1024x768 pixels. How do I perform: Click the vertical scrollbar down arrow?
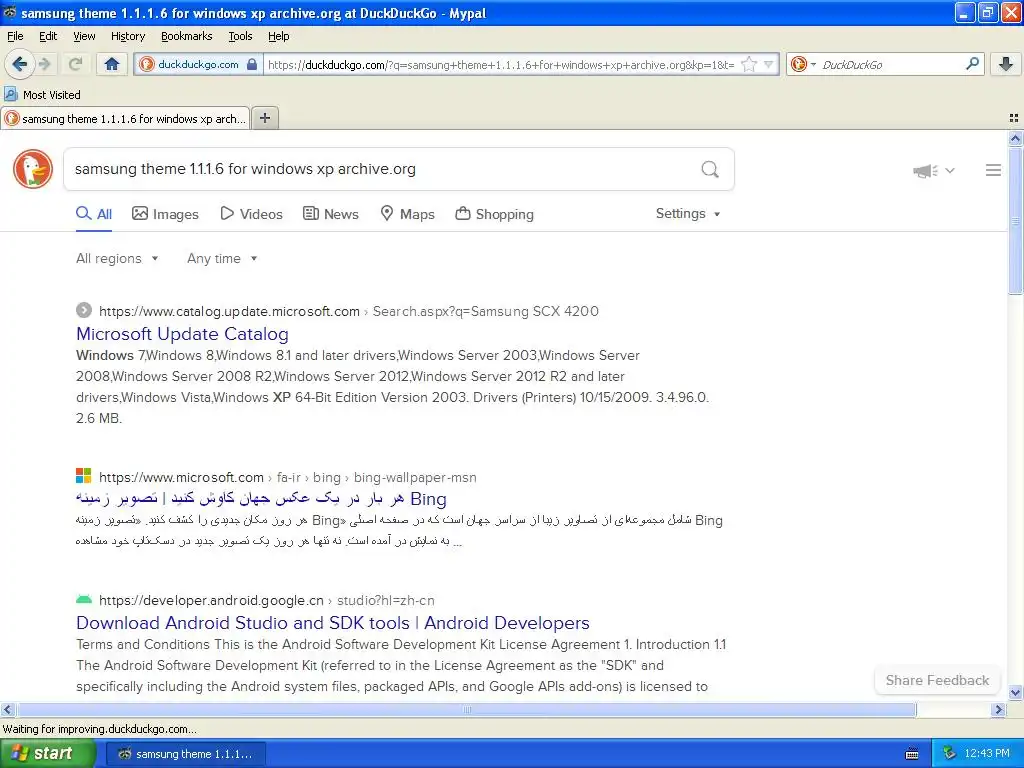pos(1015,694)
